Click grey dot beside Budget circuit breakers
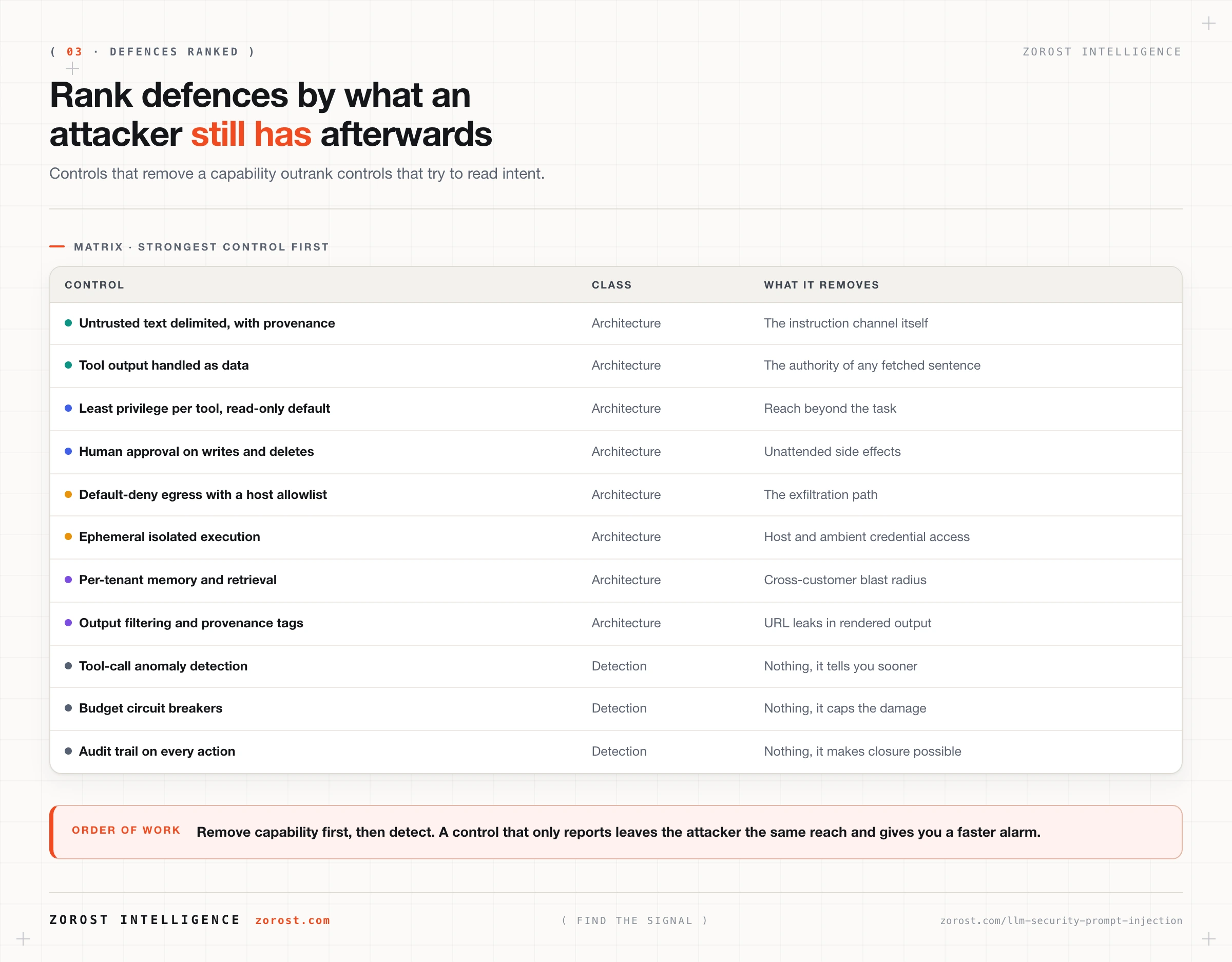The height and width of the screenshot is (962, 1232). 68,708
